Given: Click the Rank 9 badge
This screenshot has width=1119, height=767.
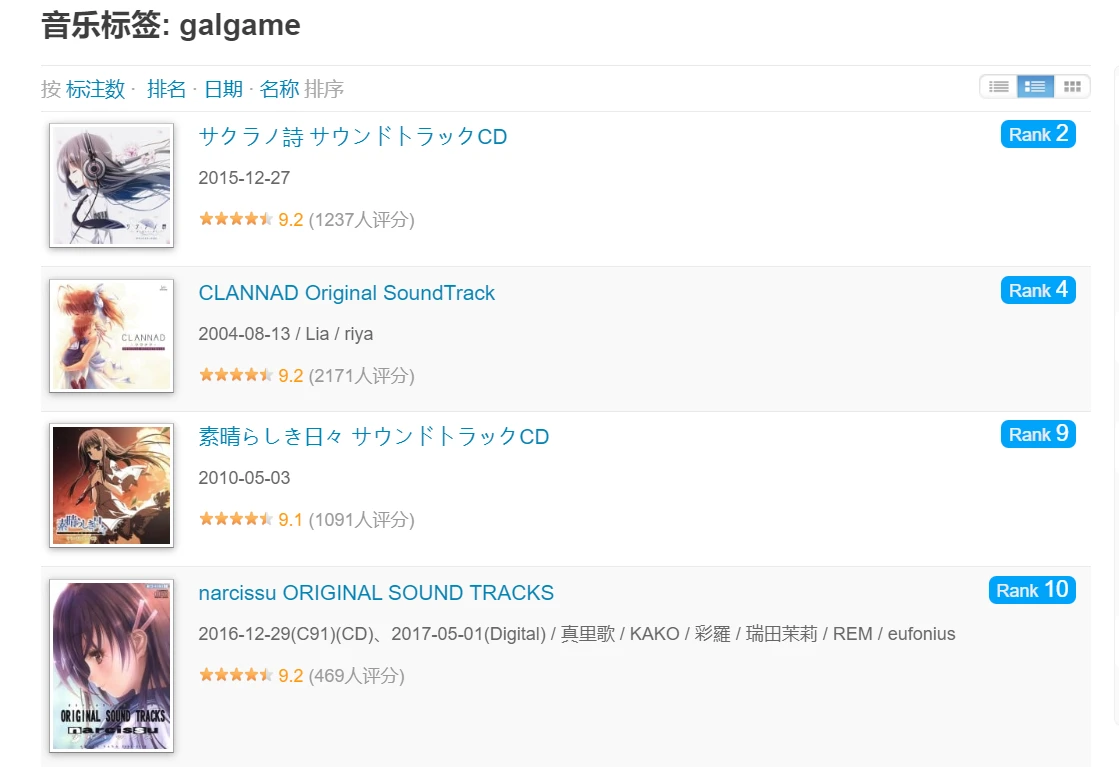Looking at the screenshot, I should tap(1038, 434).
